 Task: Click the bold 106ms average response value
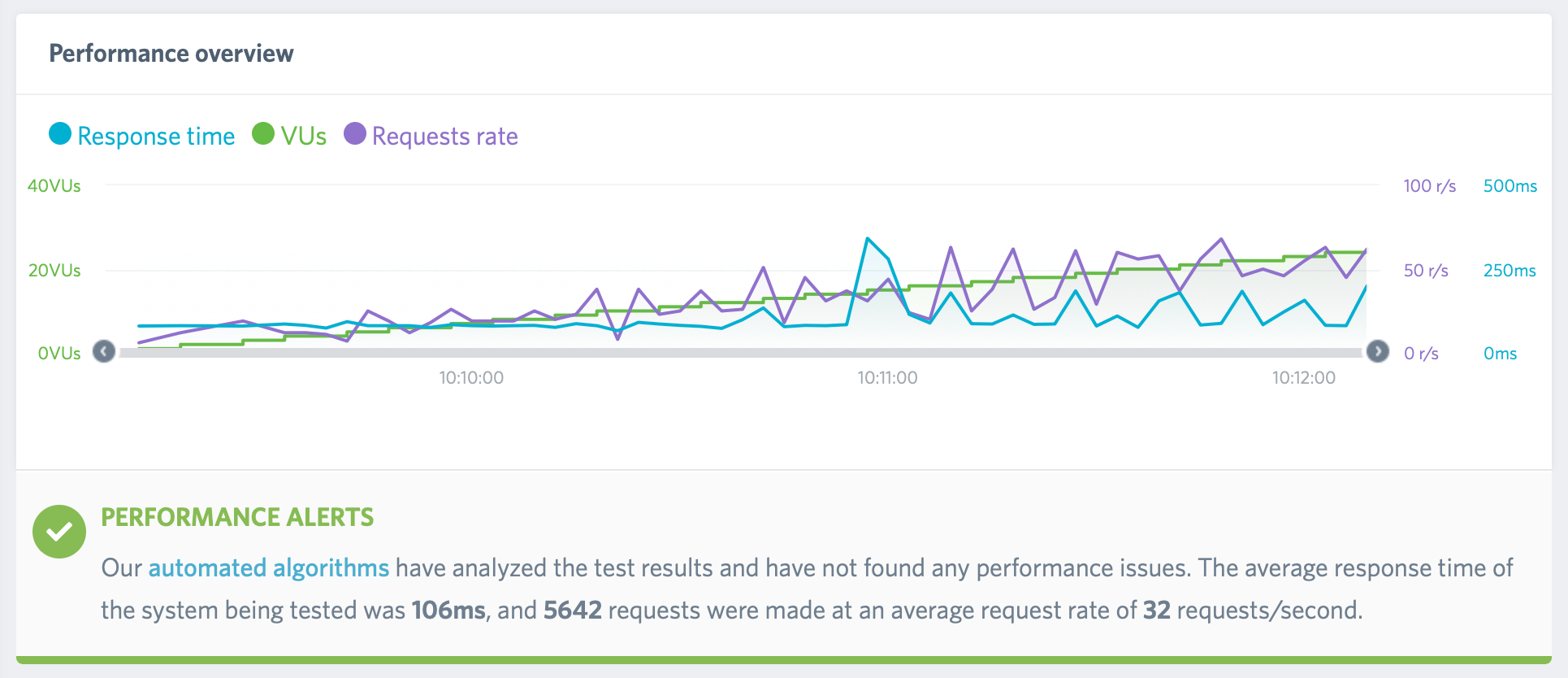[448, 611]
